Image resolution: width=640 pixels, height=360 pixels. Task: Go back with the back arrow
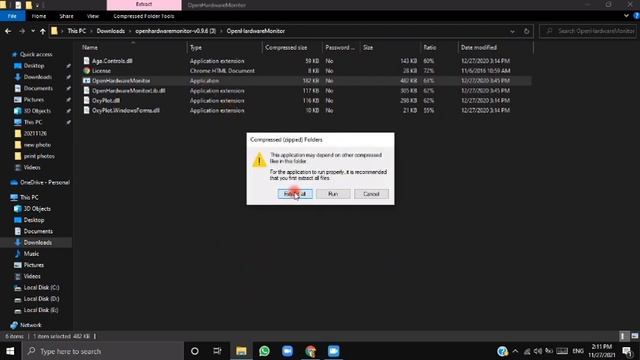(8, 31)
